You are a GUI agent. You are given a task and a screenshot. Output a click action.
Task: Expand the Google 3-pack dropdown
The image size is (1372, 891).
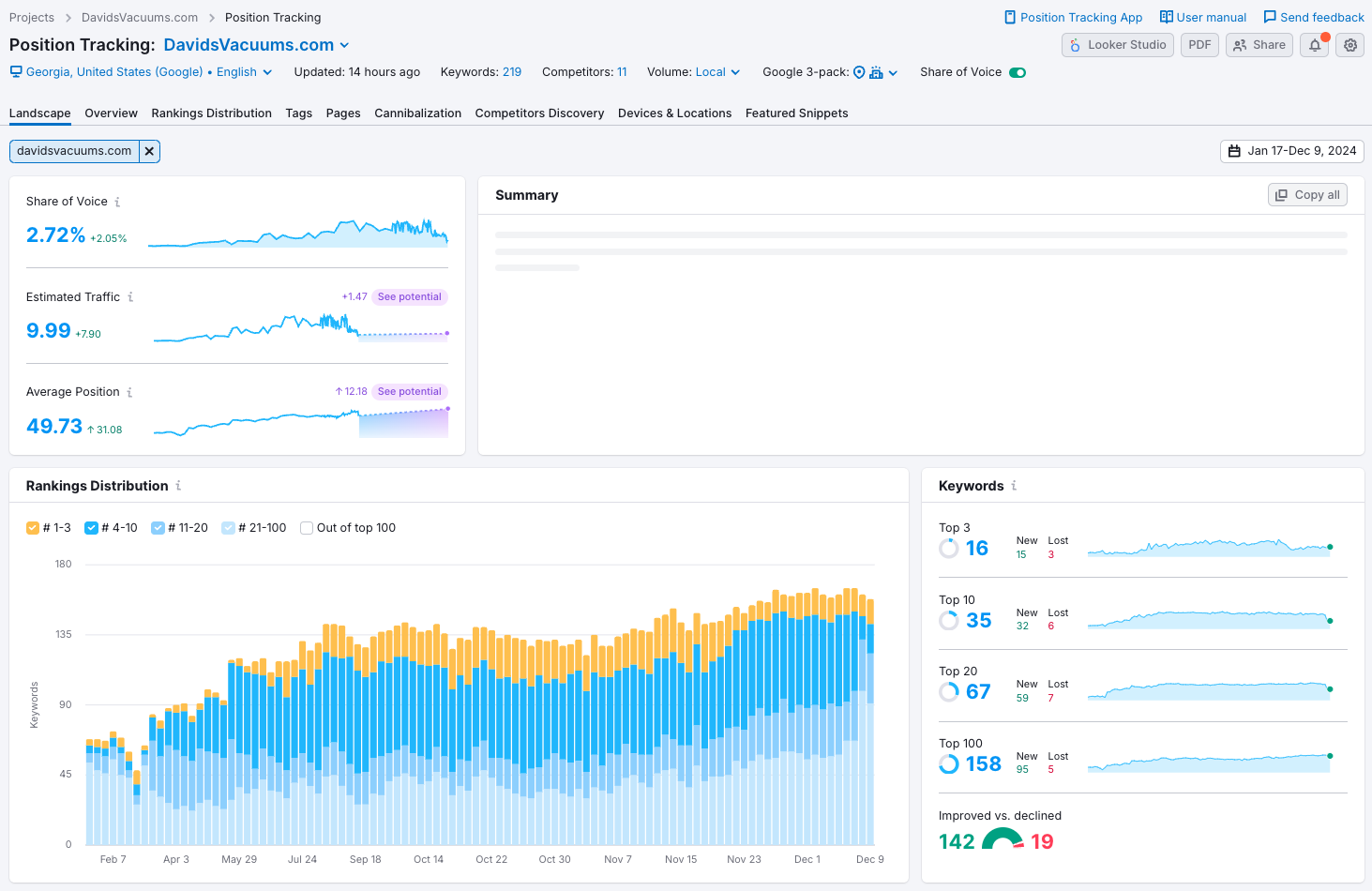coord(893,72)
